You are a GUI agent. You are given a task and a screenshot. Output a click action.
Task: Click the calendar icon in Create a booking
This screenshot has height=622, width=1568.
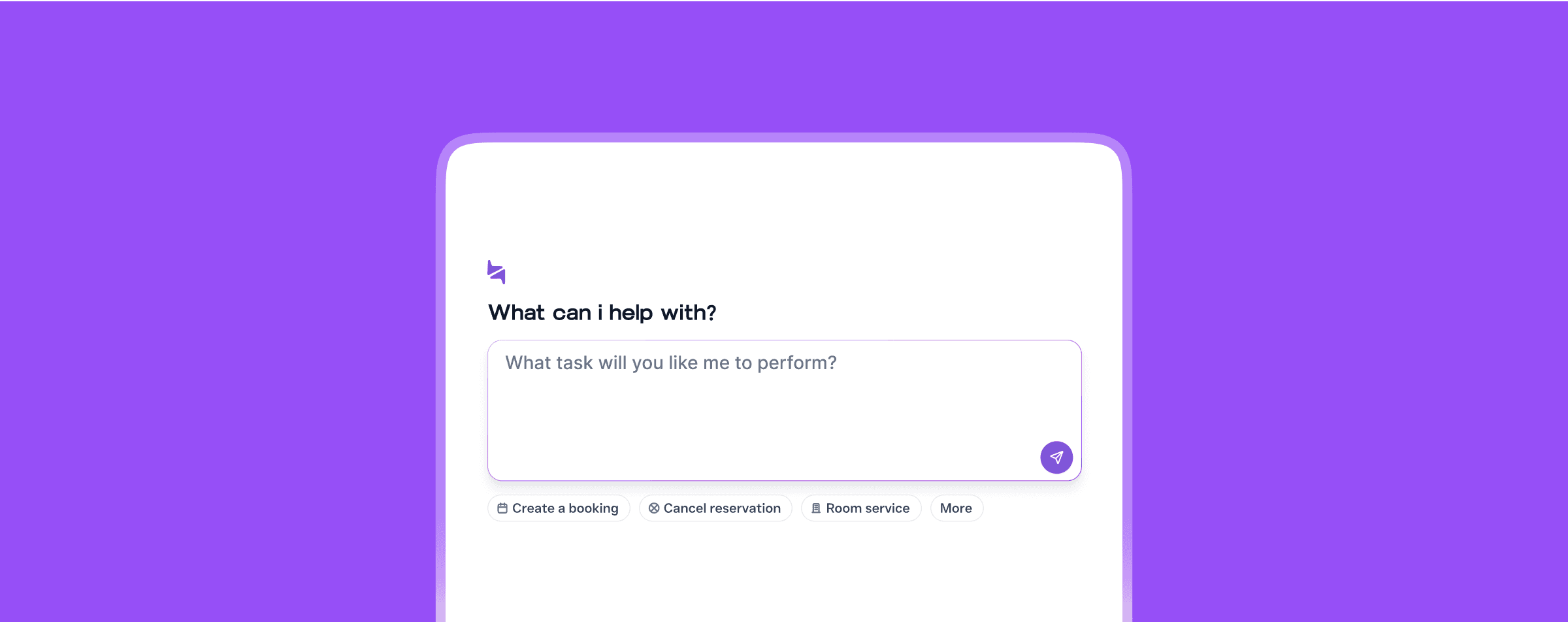point(502,508)
